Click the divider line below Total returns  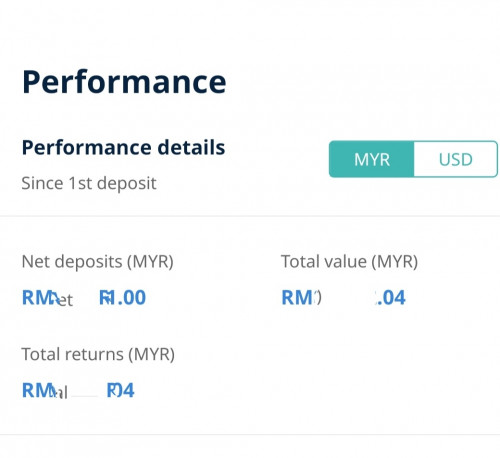click(x=250, y=435)
